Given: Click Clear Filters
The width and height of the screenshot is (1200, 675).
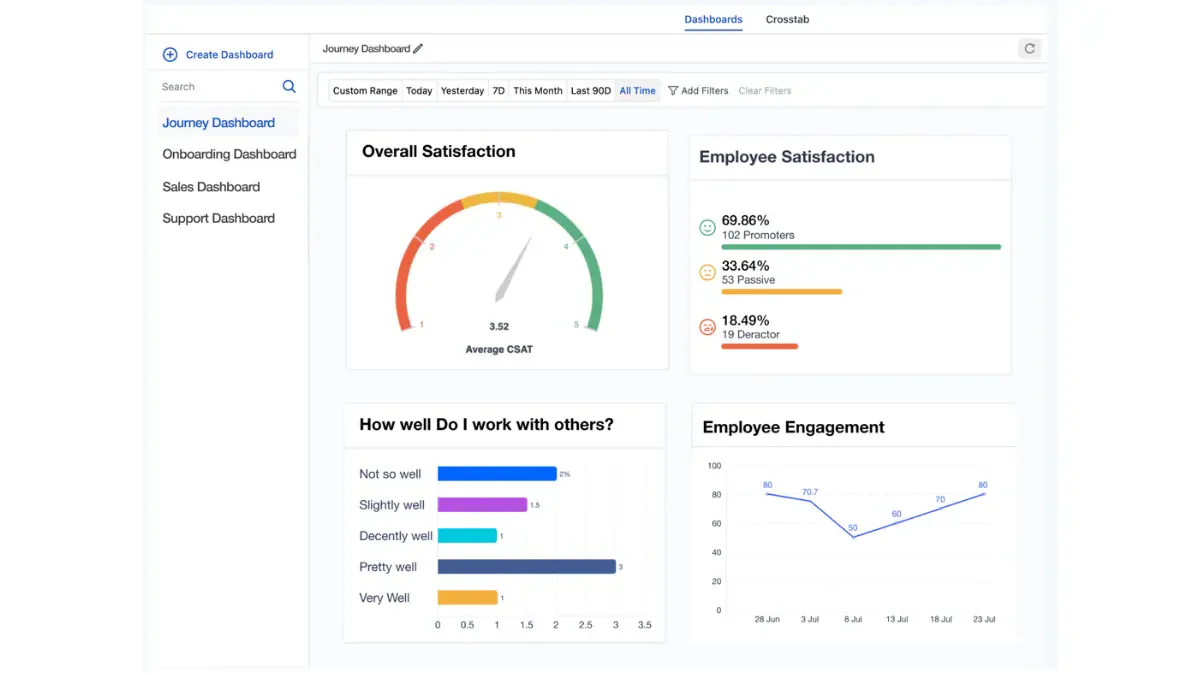Looking at the screenshot, I should pyautogui.click(x=765, y=91).
